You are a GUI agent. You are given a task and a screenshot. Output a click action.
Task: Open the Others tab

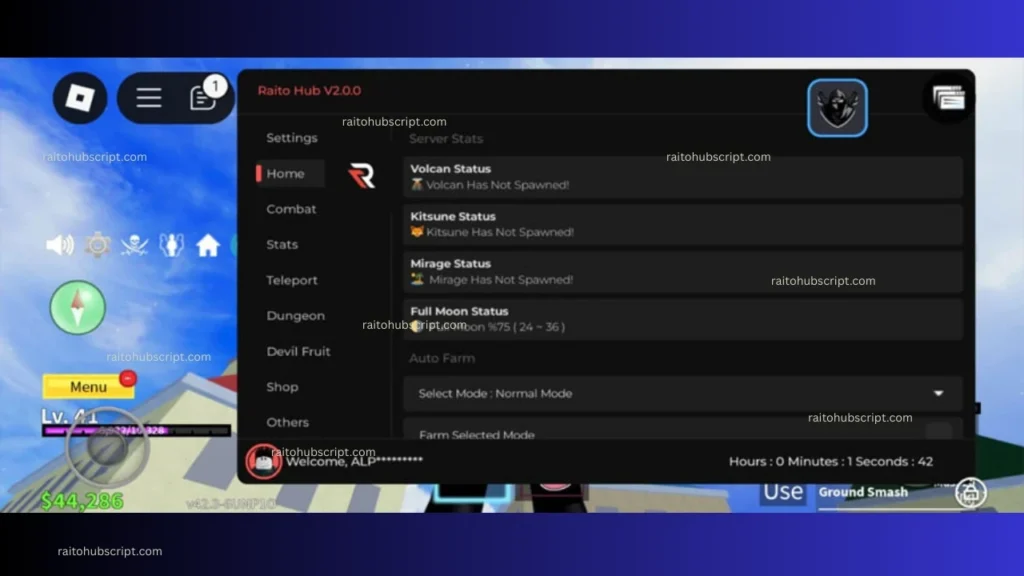point(287,423)
